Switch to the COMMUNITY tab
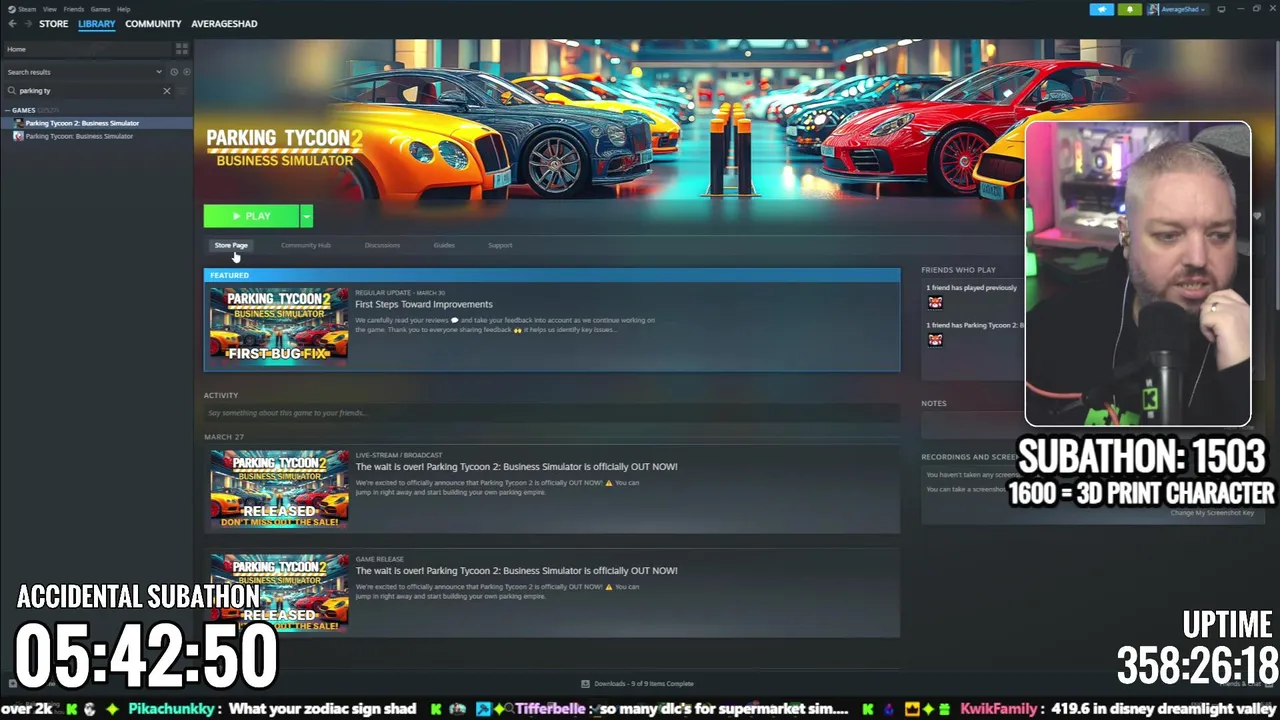This screenshot has width=1280, height=720. point(153,24)
